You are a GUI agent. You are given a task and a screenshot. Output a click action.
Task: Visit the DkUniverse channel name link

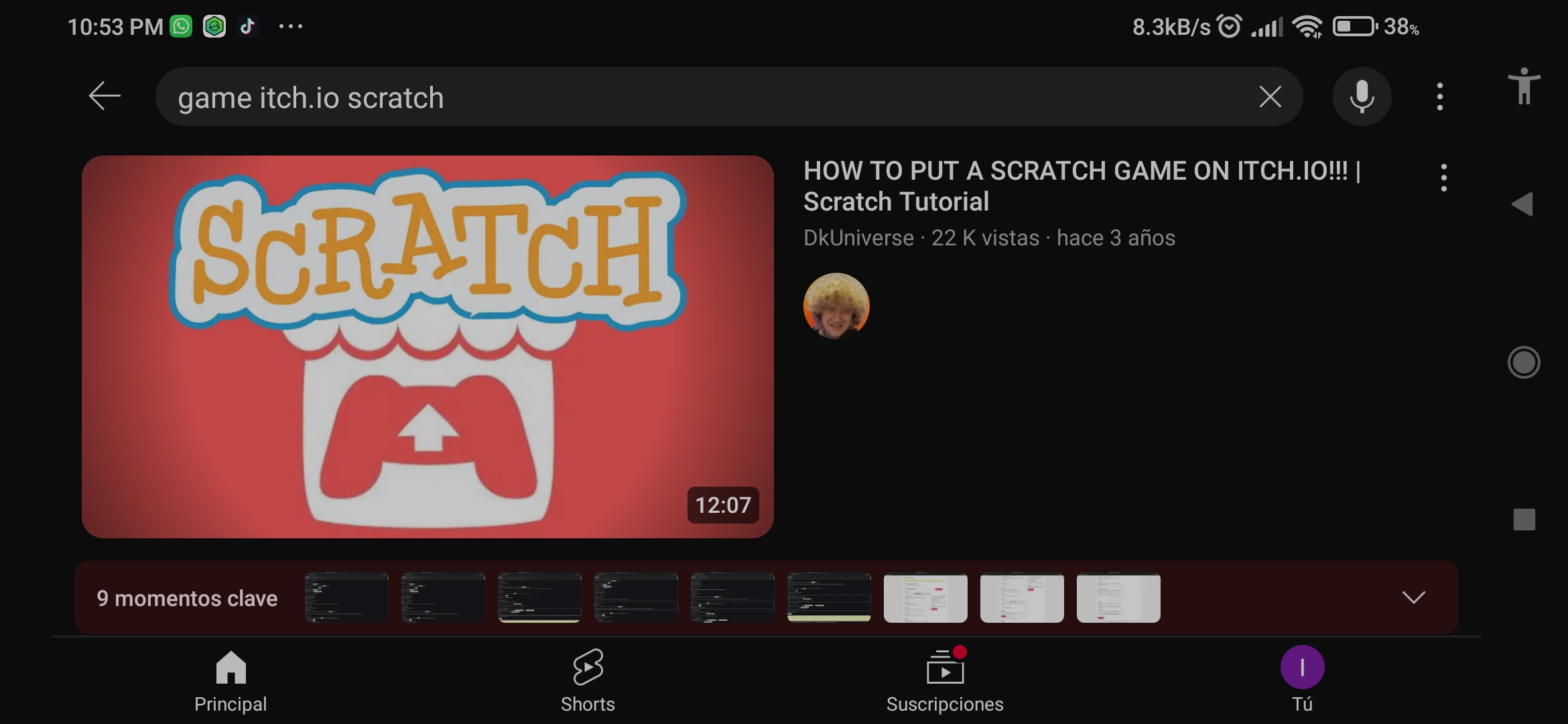tap(858, 238)
